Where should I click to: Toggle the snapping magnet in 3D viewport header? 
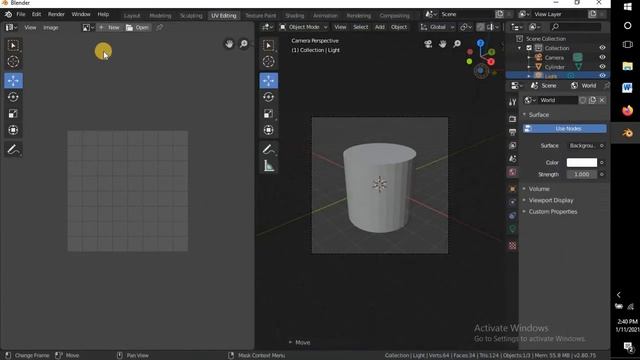point(480,27)
